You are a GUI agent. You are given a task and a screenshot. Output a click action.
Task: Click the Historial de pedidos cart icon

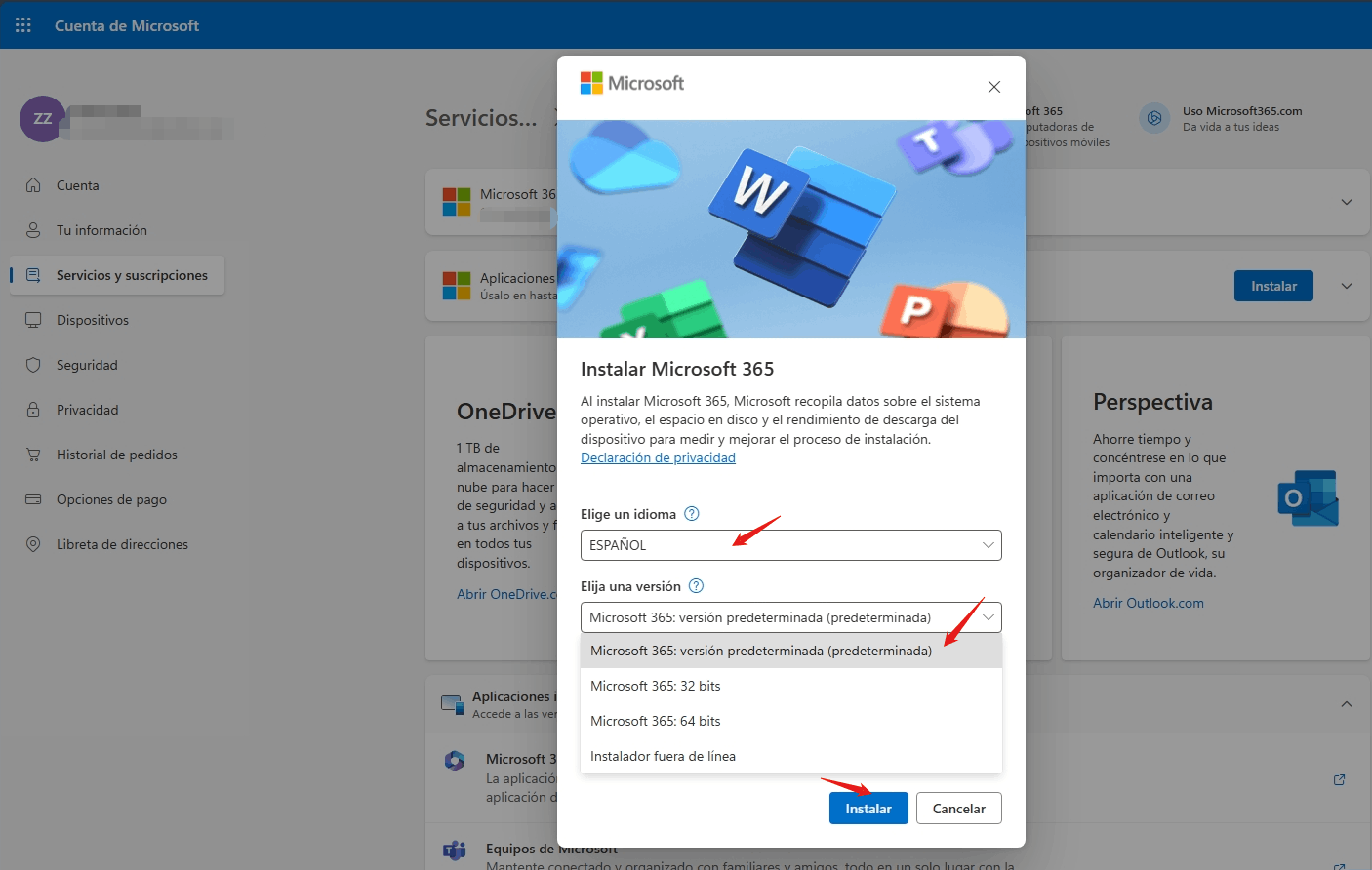click(33, 455)
